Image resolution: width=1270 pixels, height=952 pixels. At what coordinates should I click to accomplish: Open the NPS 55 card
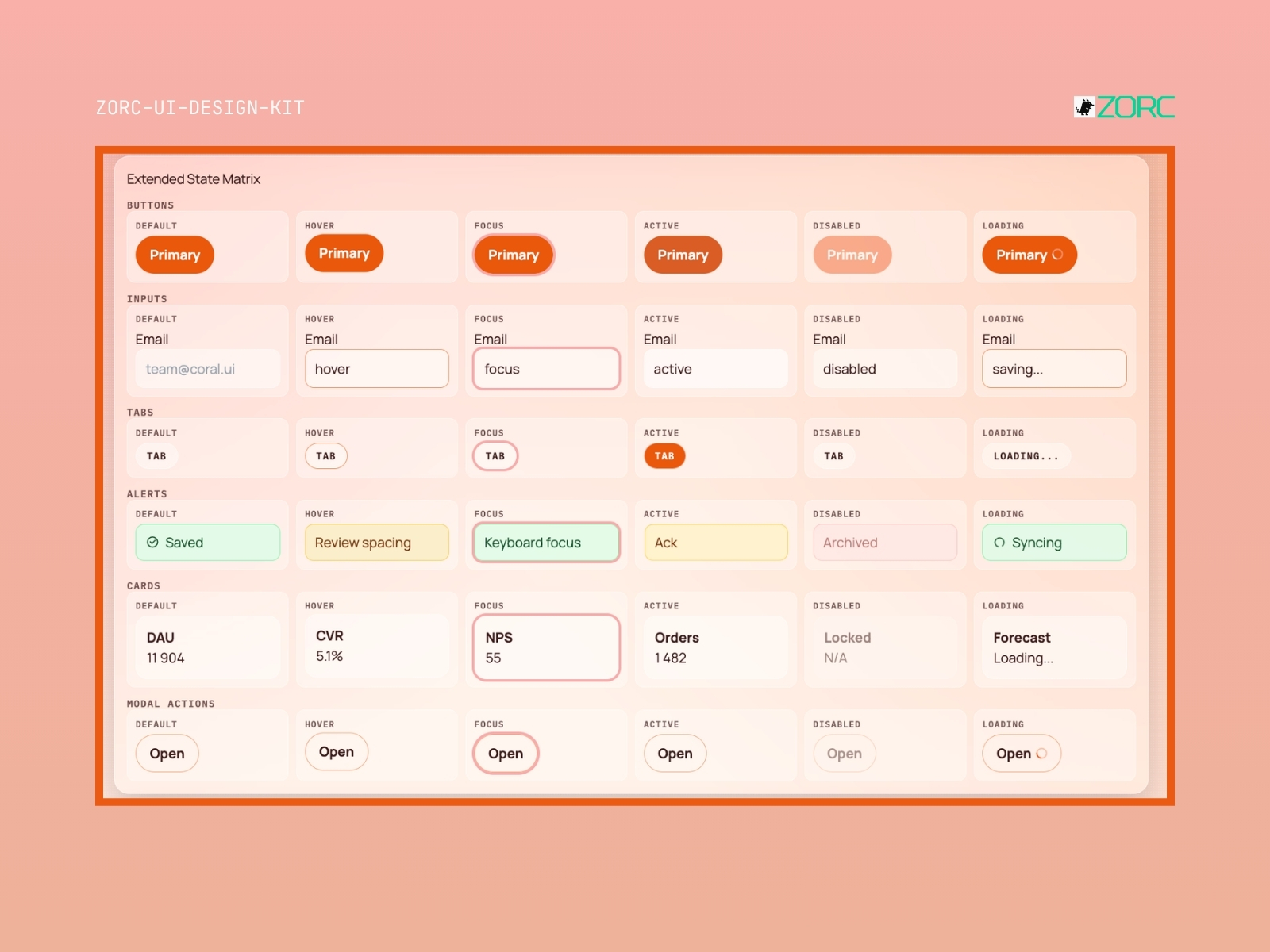click(546, 647)
